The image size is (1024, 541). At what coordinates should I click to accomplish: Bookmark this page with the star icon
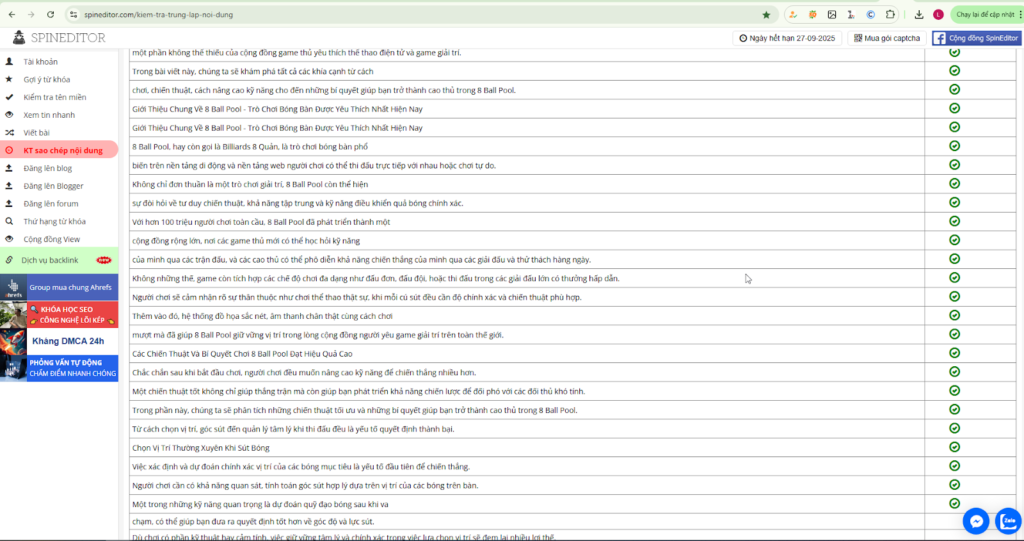click(x=766, y=15)
